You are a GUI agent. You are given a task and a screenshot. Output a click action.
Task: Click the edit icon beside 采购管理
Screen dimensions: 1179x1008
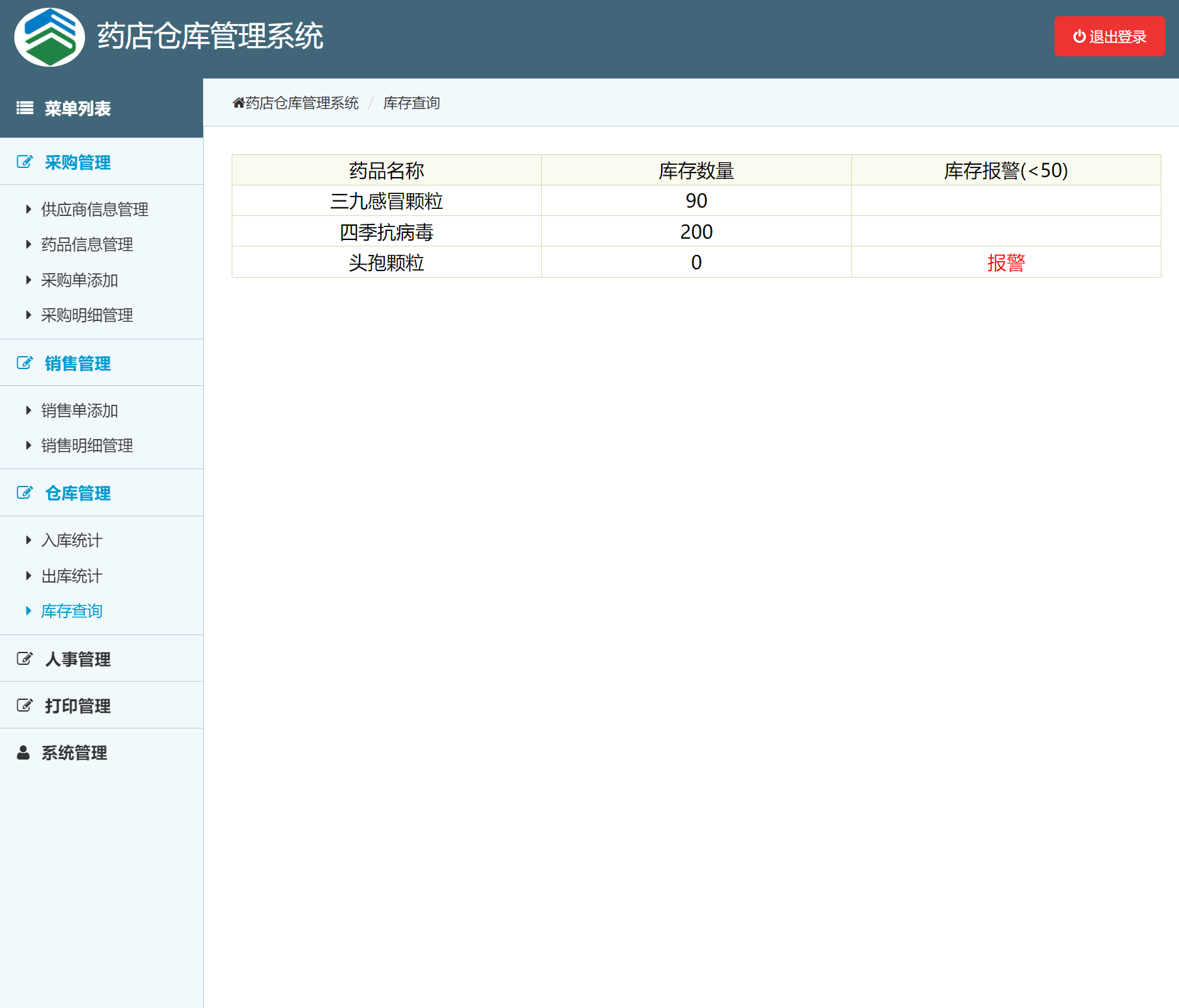[x=25, y=162]
